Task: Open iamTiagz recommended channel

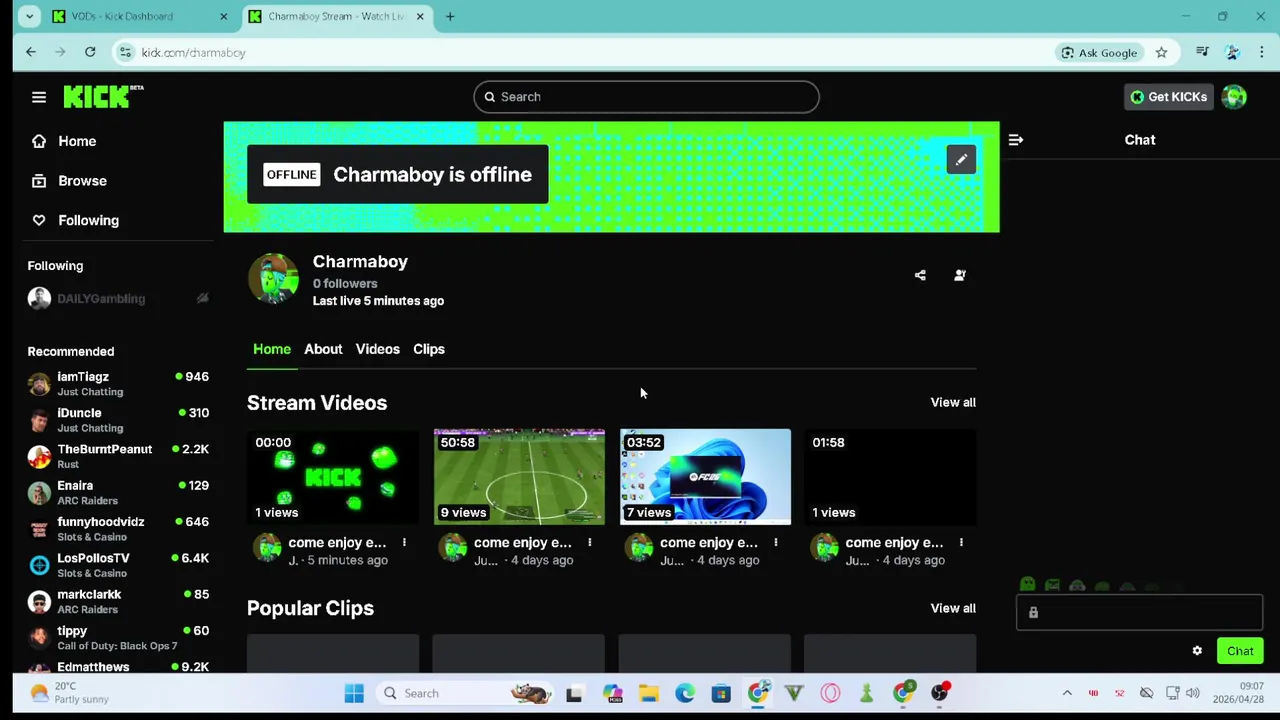Action: point(118,384)
